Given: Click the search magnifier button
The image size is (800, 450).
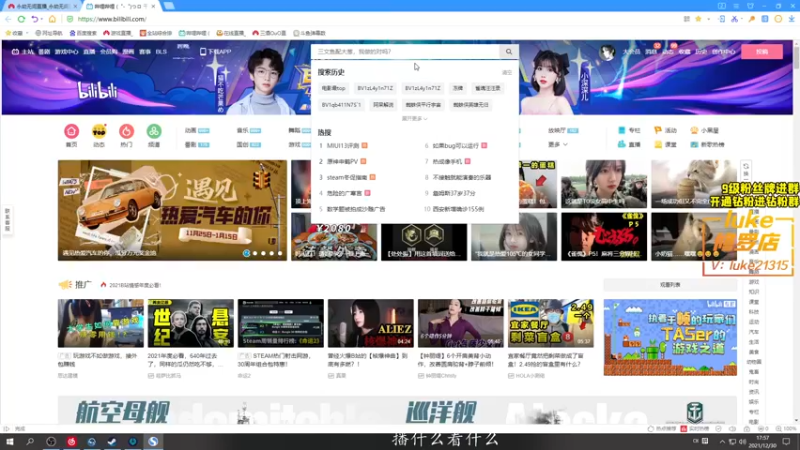Looking at the screenshot, I should coord(509,52).
